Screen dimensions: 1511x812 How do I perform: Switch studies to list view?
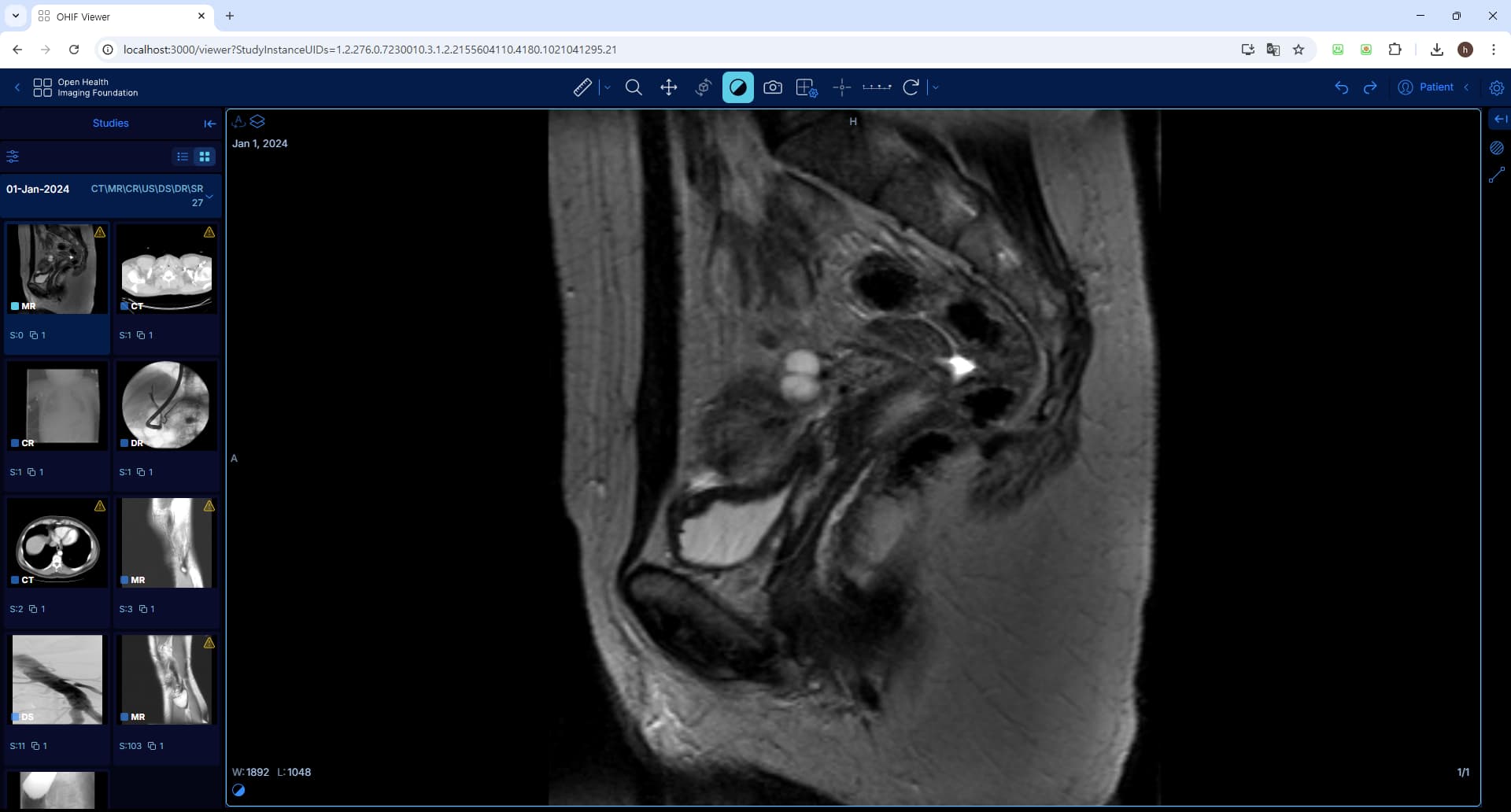click(183, 157)
